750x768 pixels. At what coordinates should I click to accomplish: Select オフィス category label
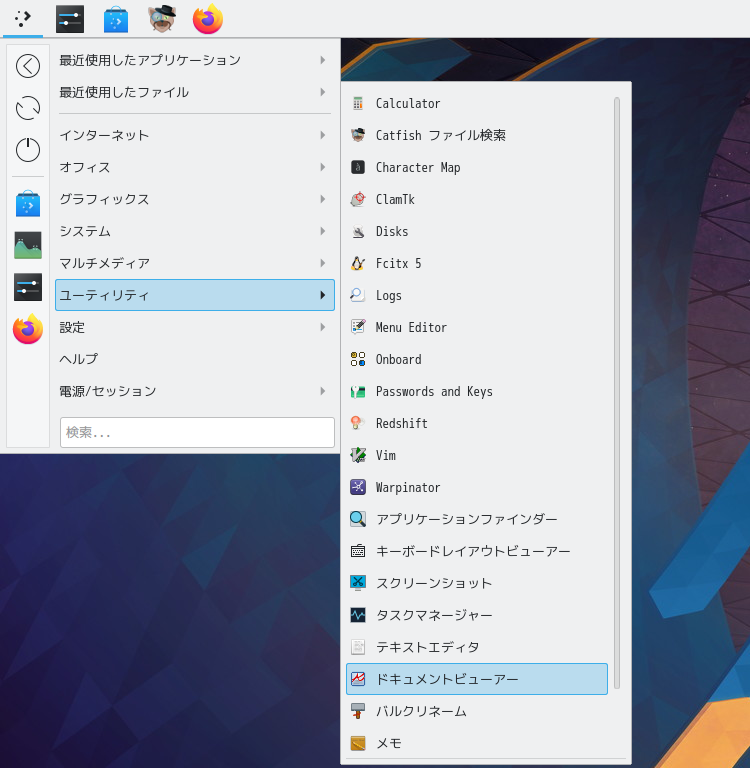pos(85,168)
